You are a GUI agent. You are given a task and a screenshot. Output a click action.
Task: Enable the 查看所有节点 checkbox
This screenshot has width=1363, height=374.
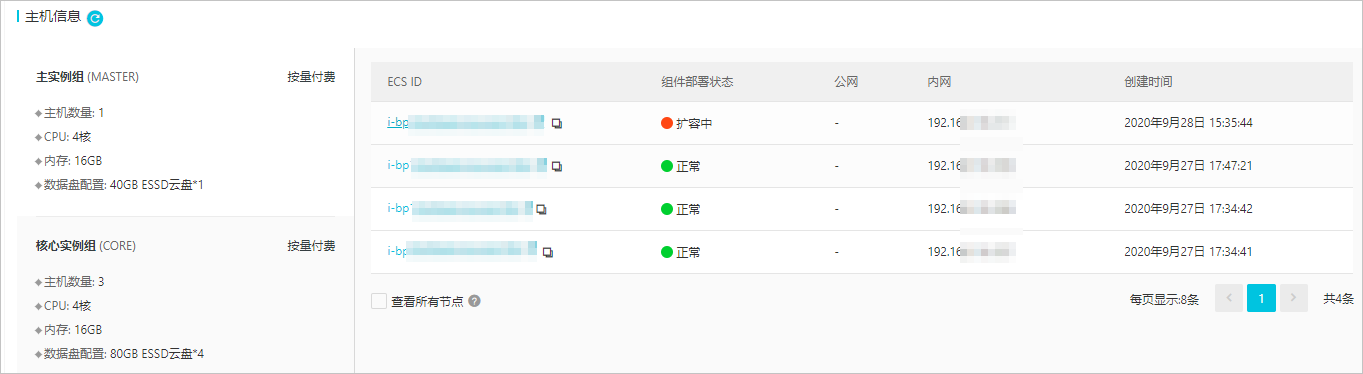378,300
